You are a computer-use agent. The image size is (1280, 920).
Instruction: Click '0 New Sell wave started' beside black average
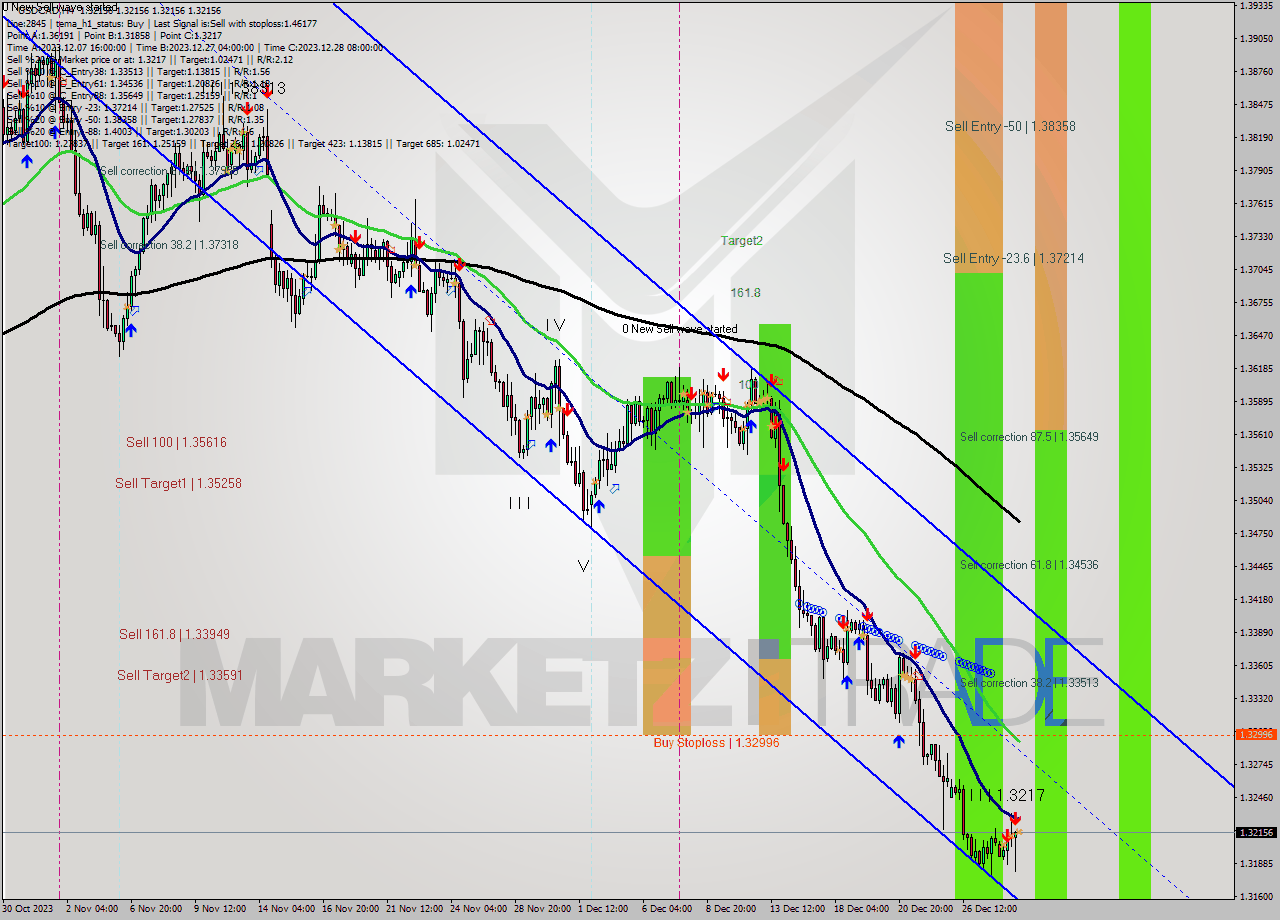click(x=680, y=329)
